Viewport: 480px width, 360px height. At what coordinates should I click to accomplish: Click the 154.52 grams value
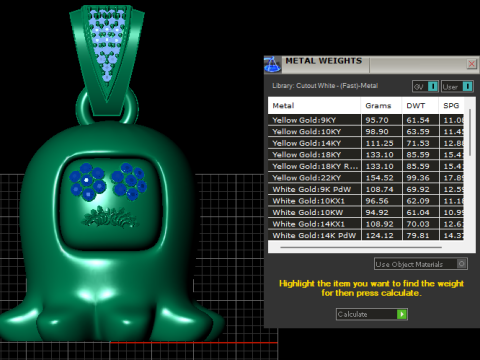click(x=379, y=178)
